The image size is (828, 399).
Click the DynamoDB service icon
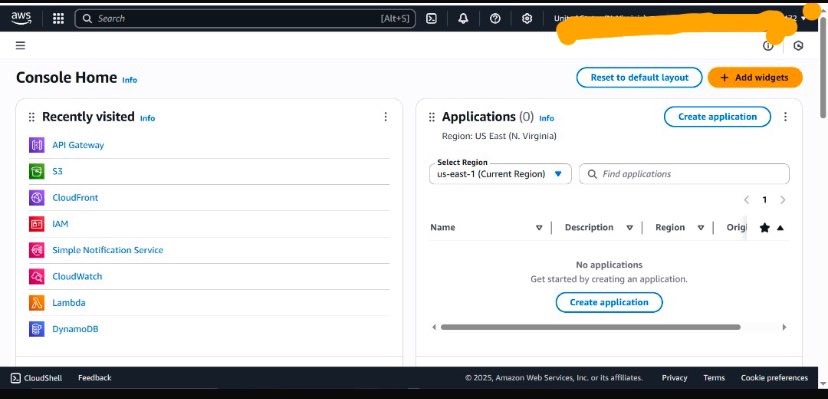[x=36, y=329]
